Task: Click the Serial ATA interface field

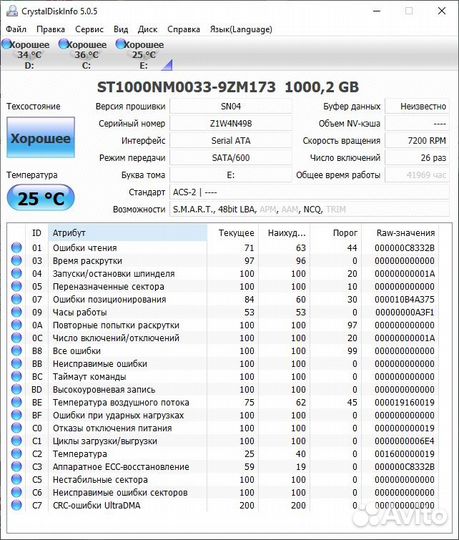Action: 231,141
